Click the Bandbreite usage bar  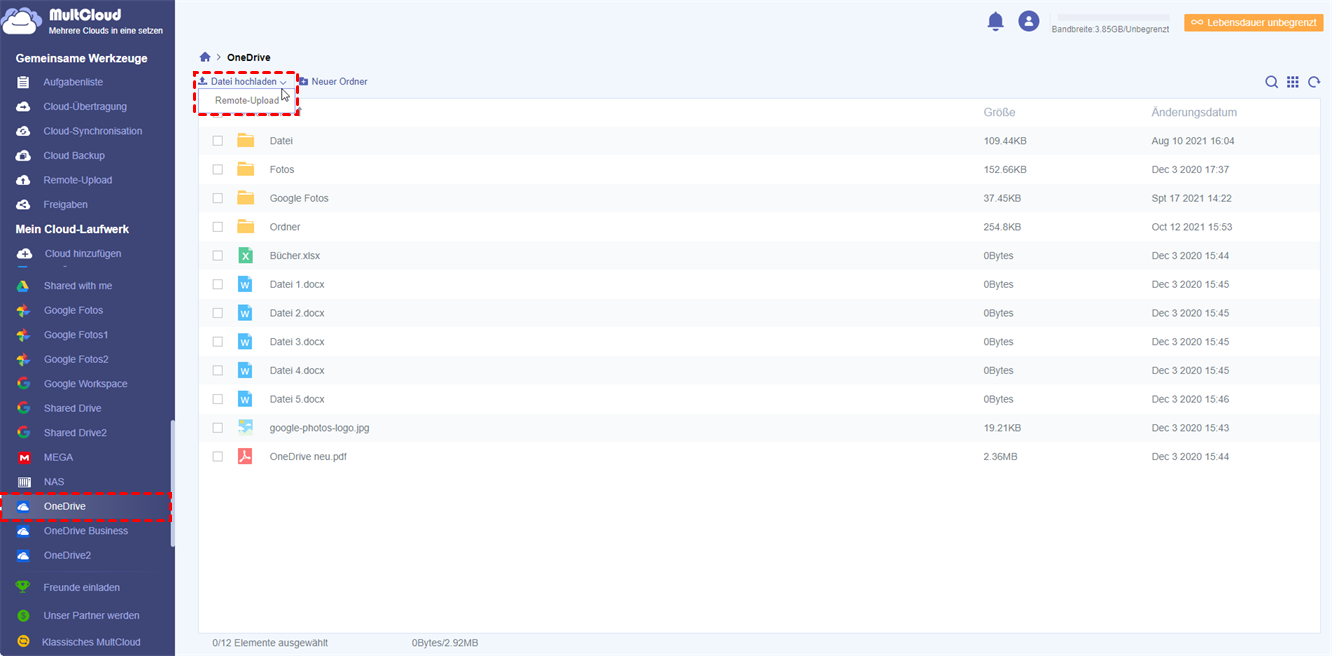point(1113,18)
